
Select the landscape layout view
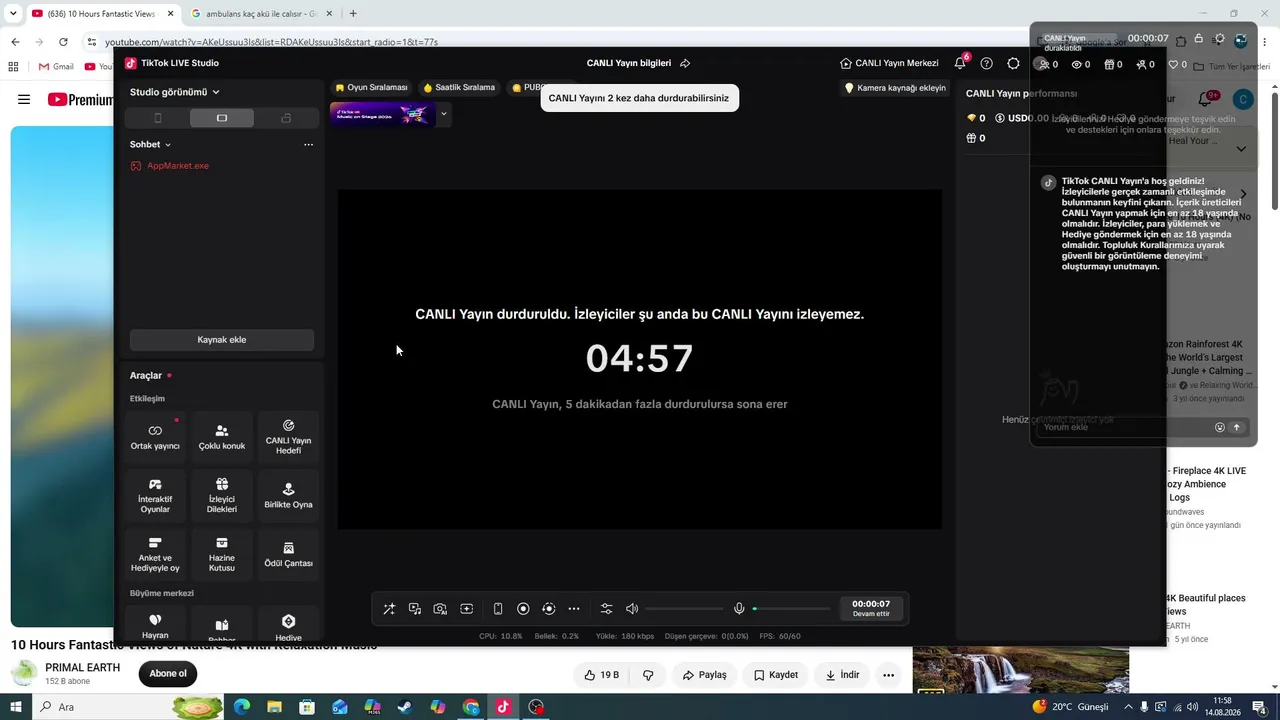coord(222,118)
